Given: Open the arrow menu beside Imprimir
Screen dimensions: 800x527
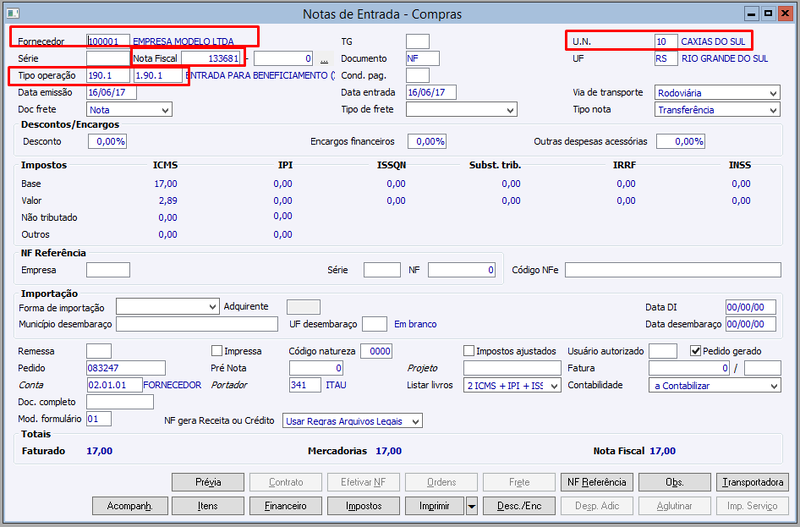Looking at the screenshot, I should point(472,506).
